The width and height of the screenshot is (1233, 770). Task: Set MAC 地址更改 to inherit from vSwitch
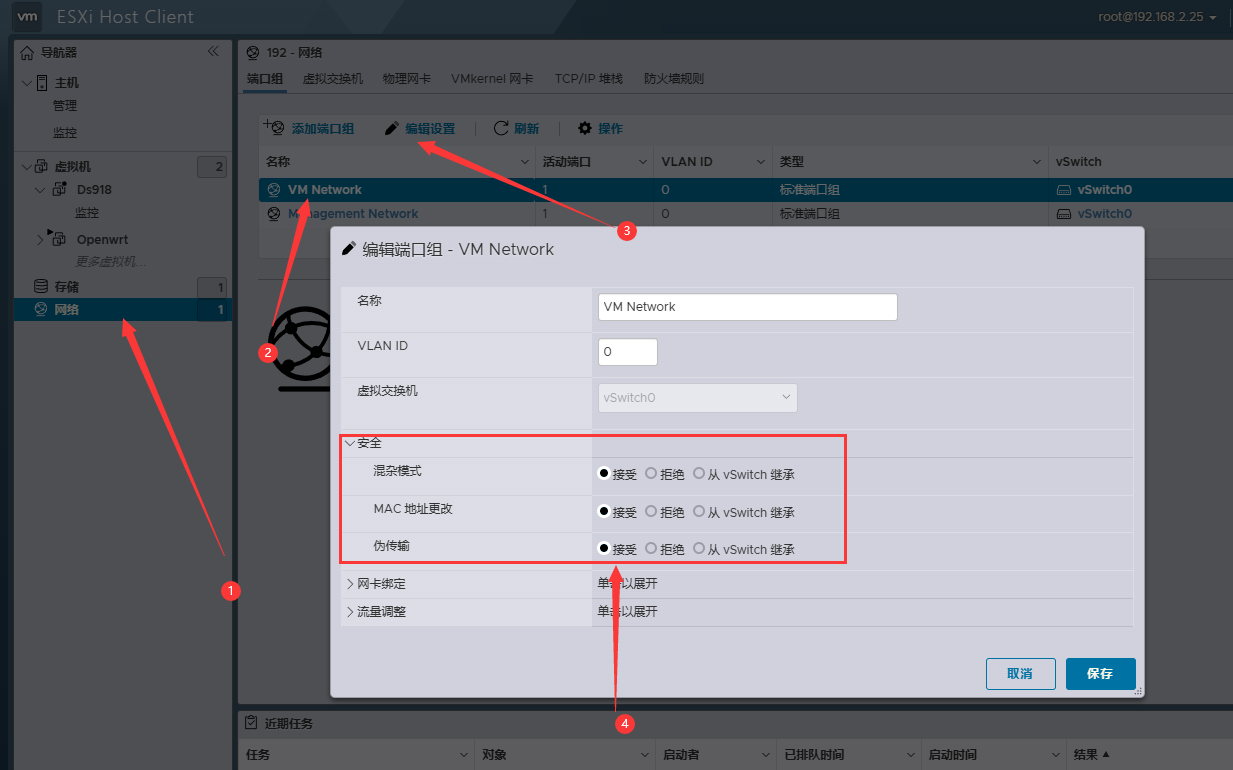pos(699,511)
